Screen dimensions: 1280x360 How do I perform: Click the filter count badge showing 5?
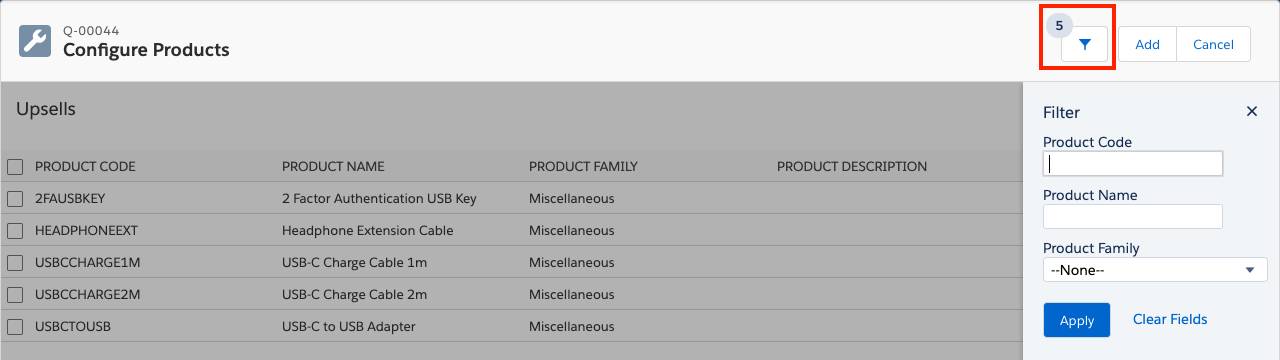[1059, 25]
